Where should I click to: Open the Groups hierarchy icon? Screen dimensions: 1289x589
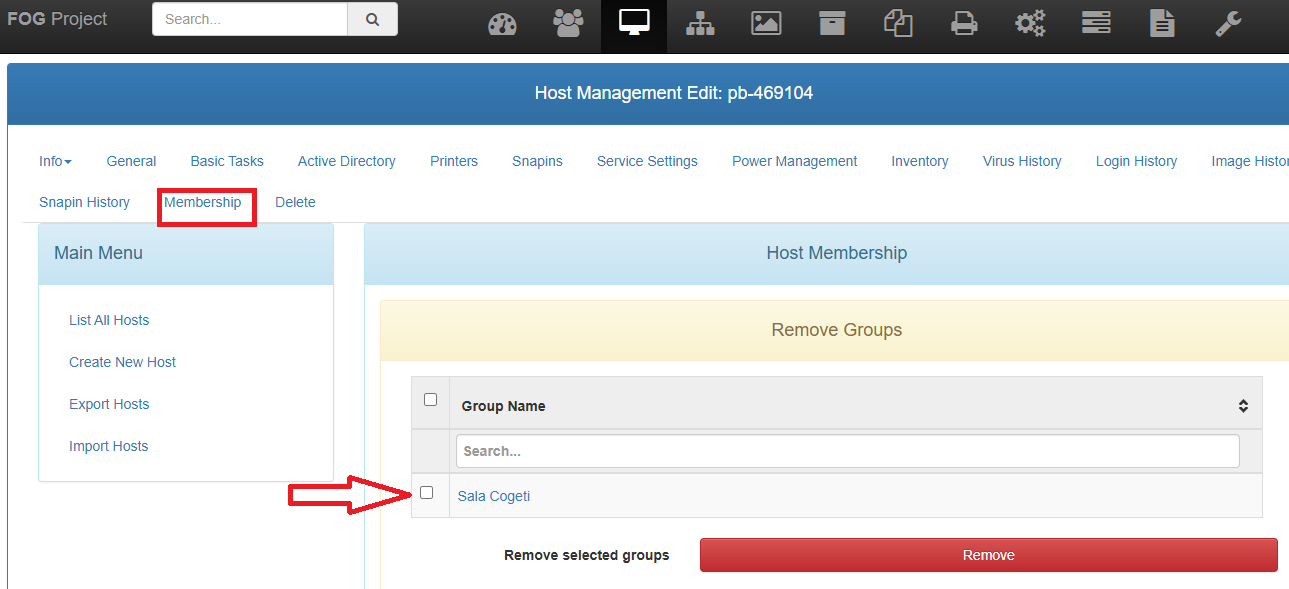click(700, 24)
